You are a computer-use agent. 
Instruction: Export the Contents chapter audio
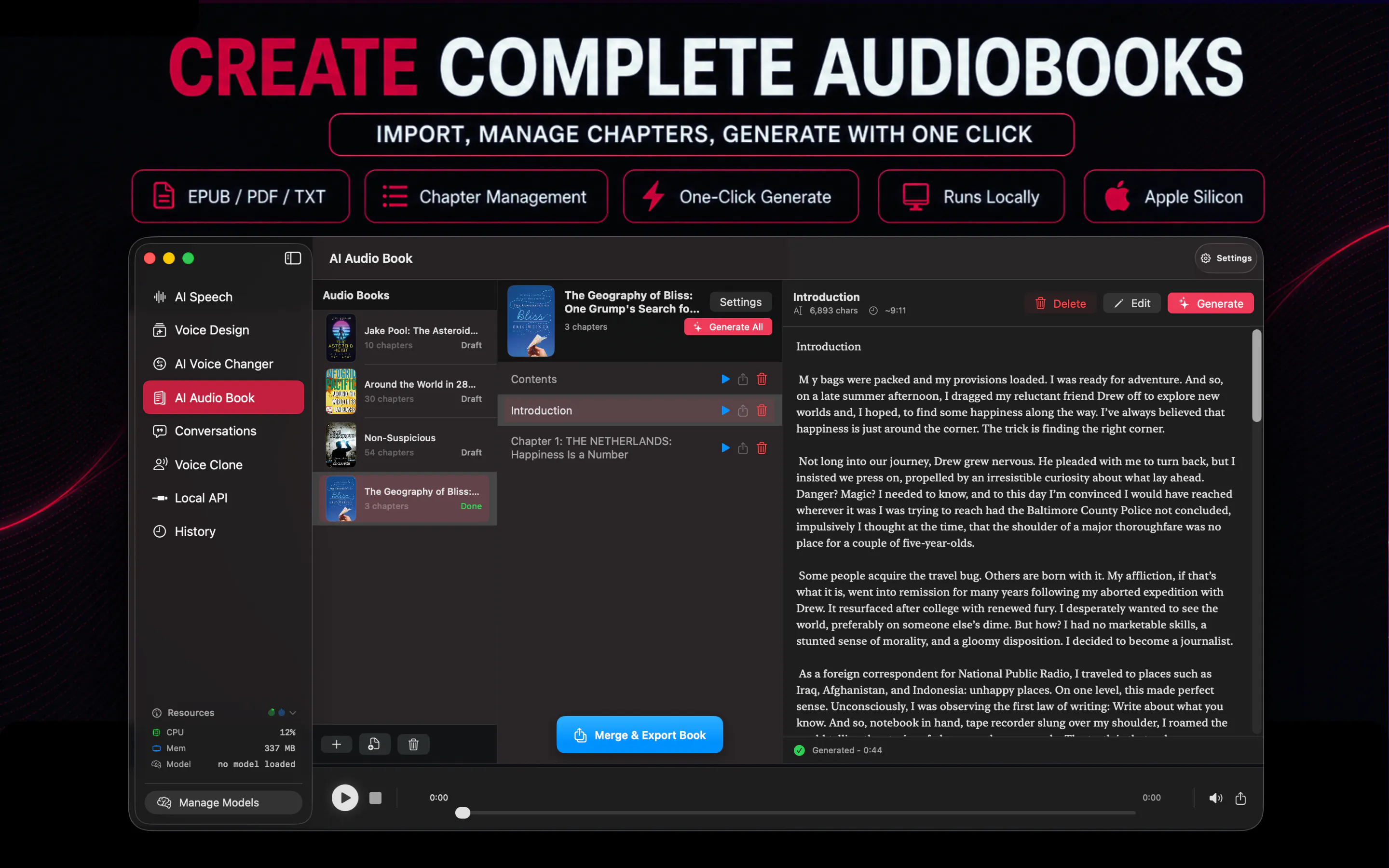tap(743, 379)
